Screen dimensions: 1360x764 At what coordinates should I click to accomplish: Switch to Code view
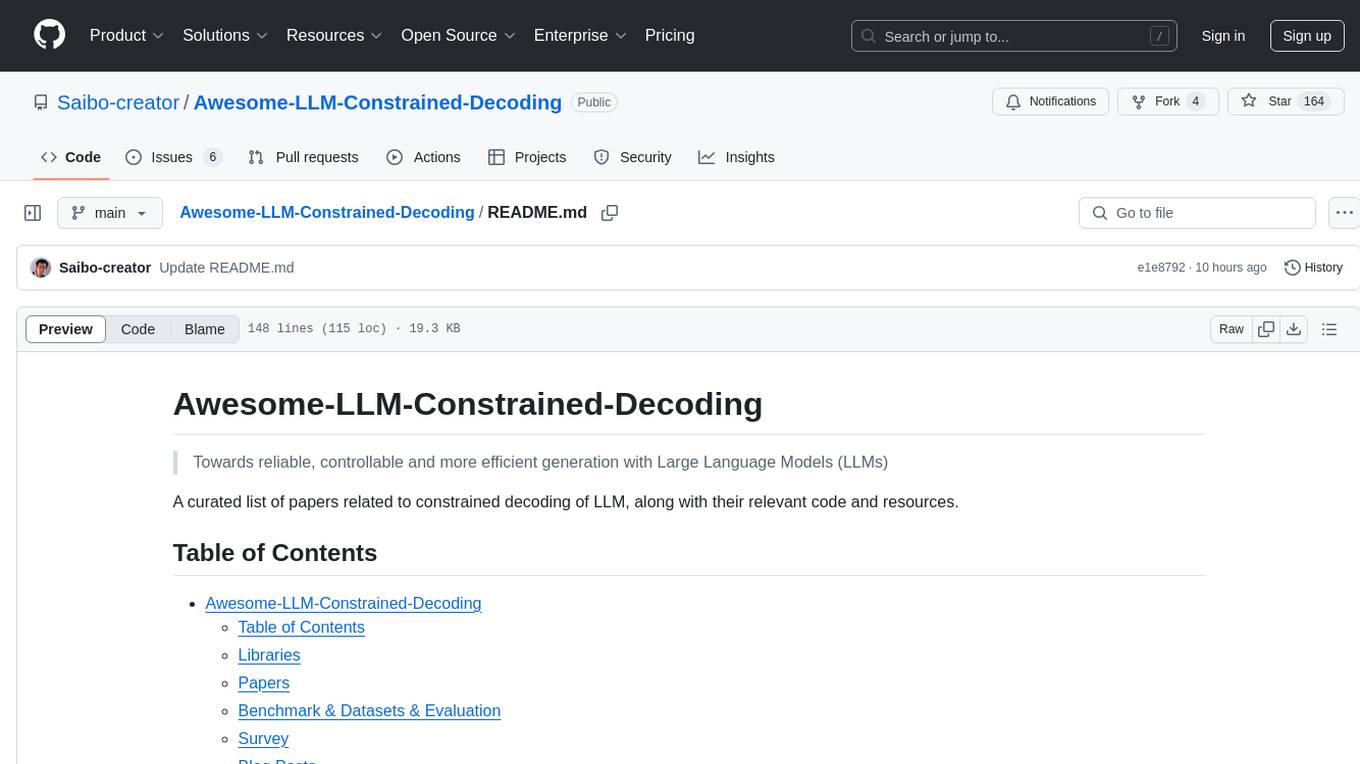[138, 329]
